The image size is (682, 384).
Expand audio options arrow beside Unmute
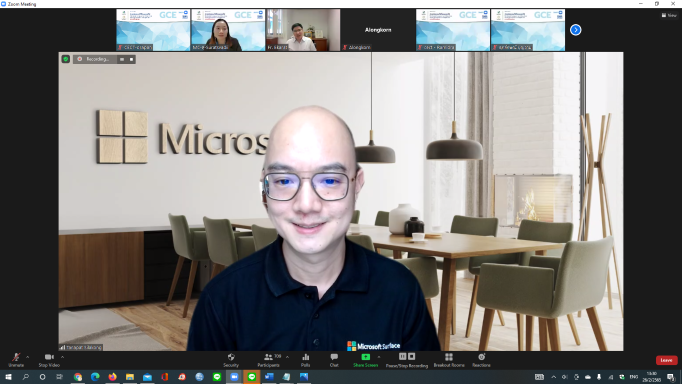click(x=27, y=357)
